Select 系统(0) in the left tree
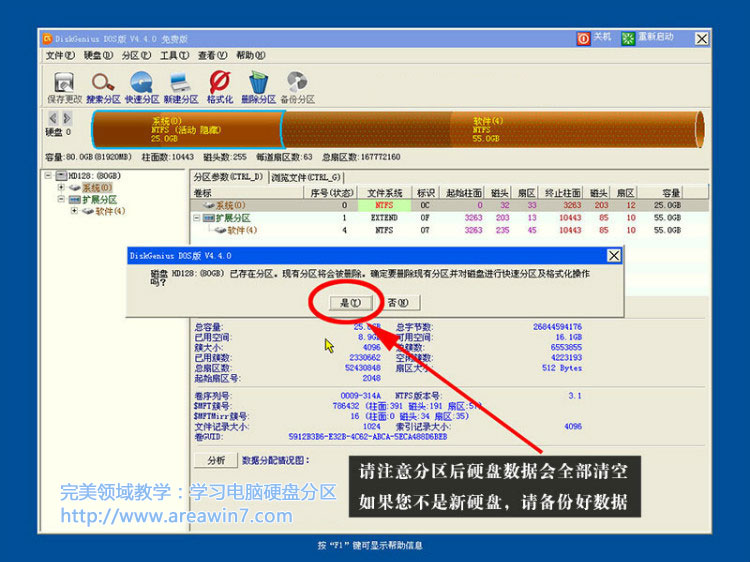The image size is (750, 562). (97, 187)
